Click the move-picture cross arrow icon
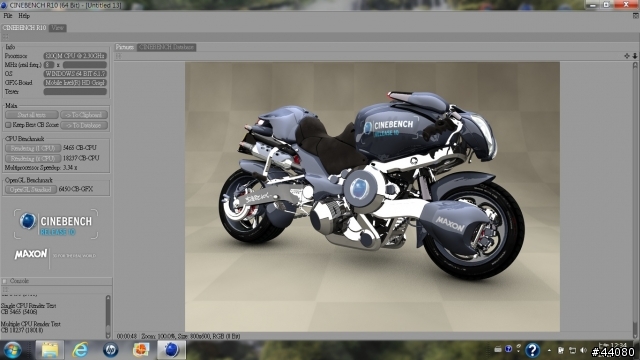 pos(627,56)
